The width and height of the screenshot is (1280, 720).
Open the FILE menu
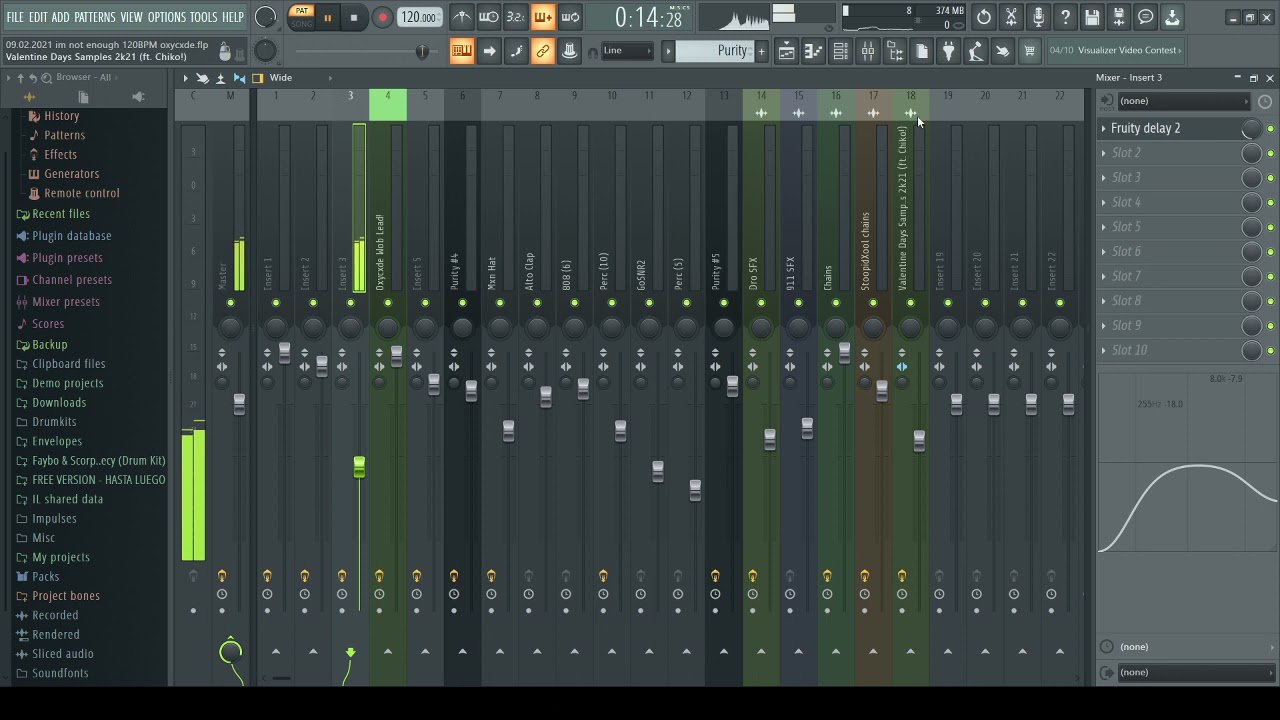(x=15, y=17)
